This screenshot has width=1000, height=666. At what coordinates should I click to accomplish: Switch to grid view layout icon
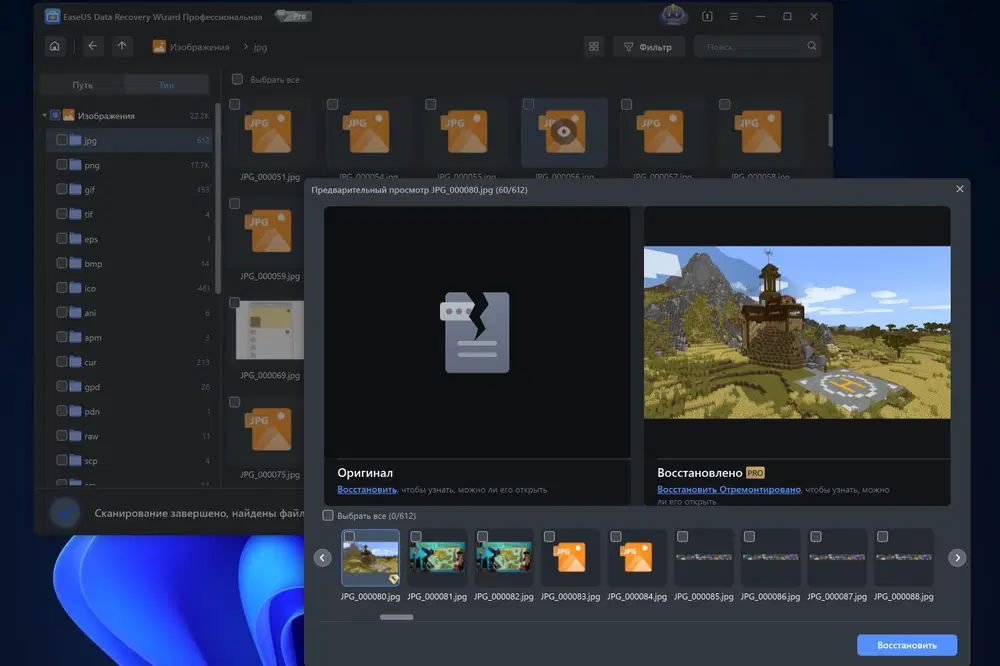tap(594, 46)
